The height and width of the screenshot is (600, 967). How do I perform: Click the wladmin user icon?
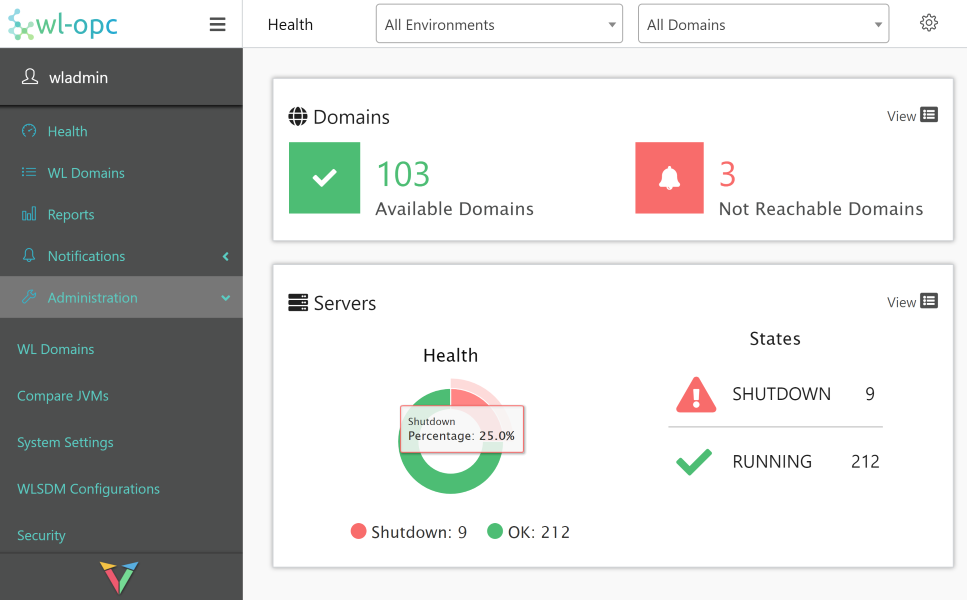click(30, 76)
